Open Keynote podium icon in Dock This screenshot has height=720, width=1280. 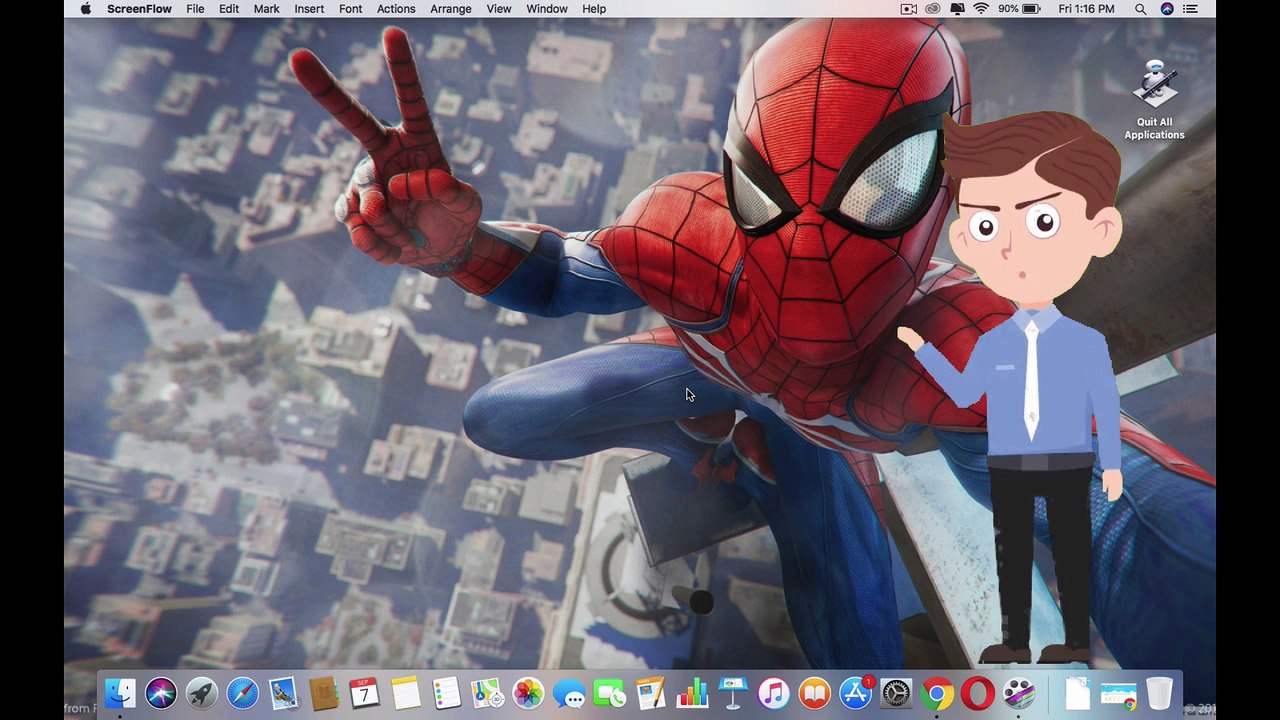coord(733,693)
